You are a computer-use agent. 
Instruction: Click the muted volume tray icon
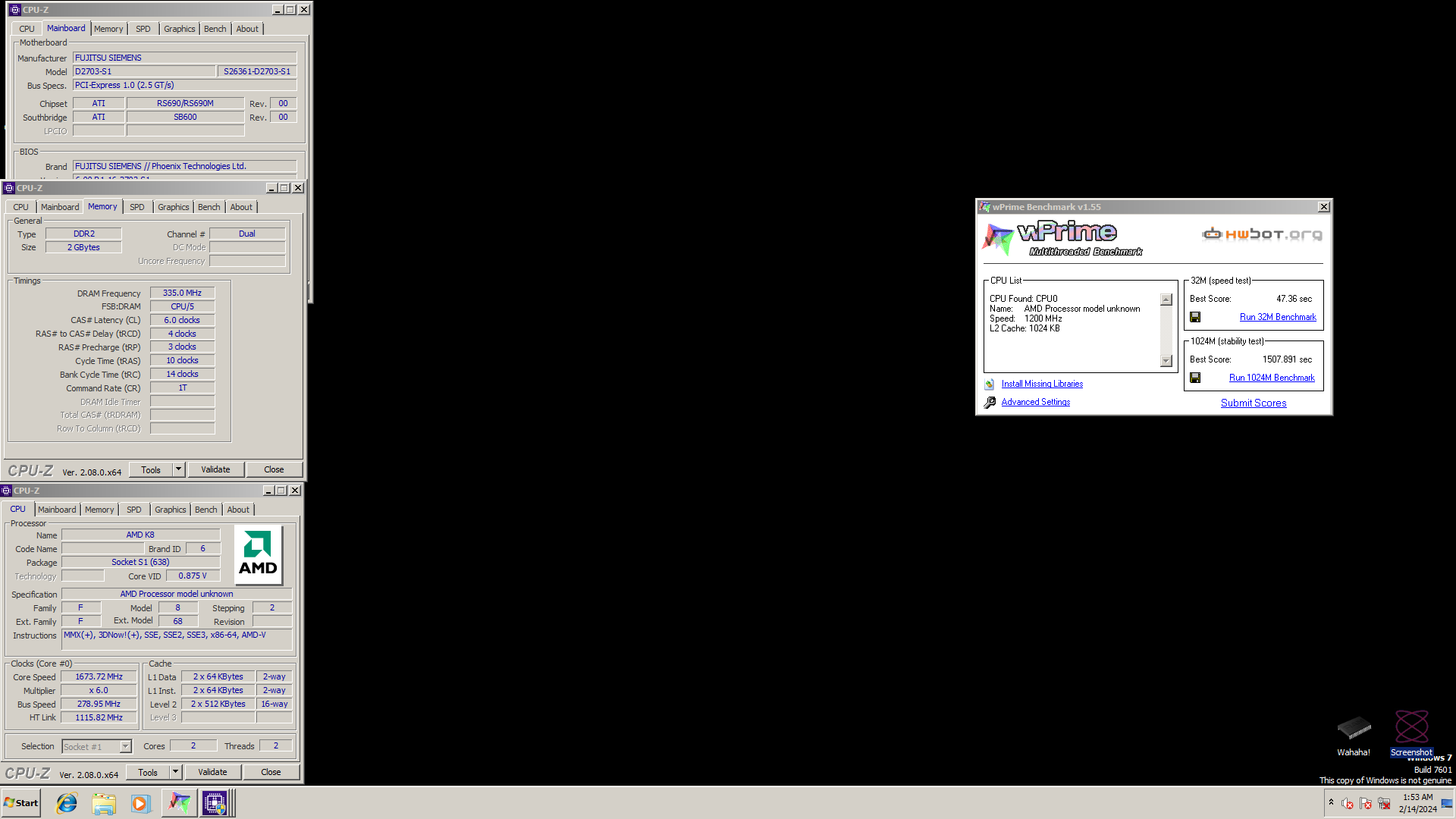click(x=1348, y=803)
